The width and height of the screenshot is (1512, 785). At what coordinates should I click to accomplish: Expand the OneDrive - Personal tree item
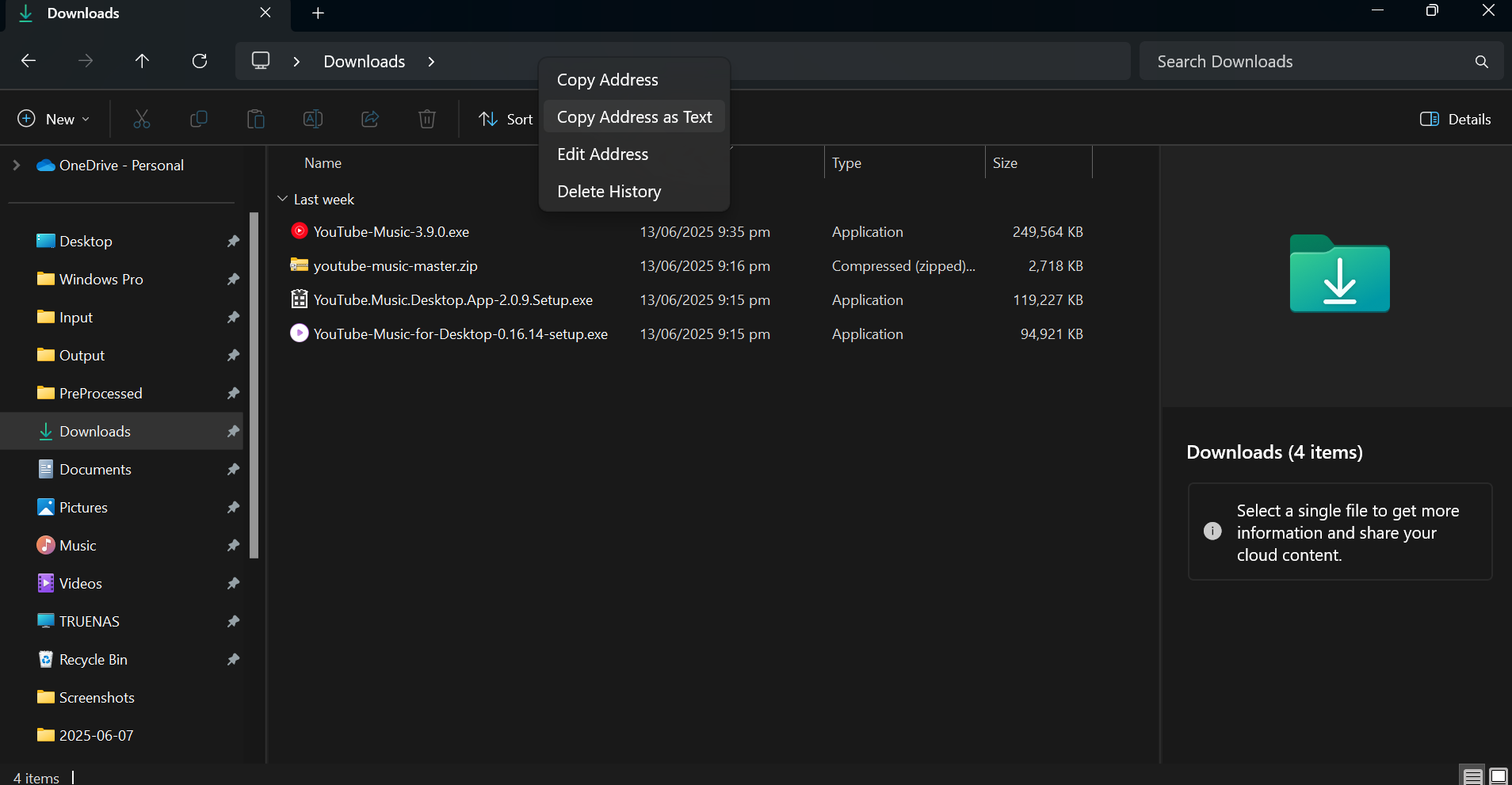point(15,165)
